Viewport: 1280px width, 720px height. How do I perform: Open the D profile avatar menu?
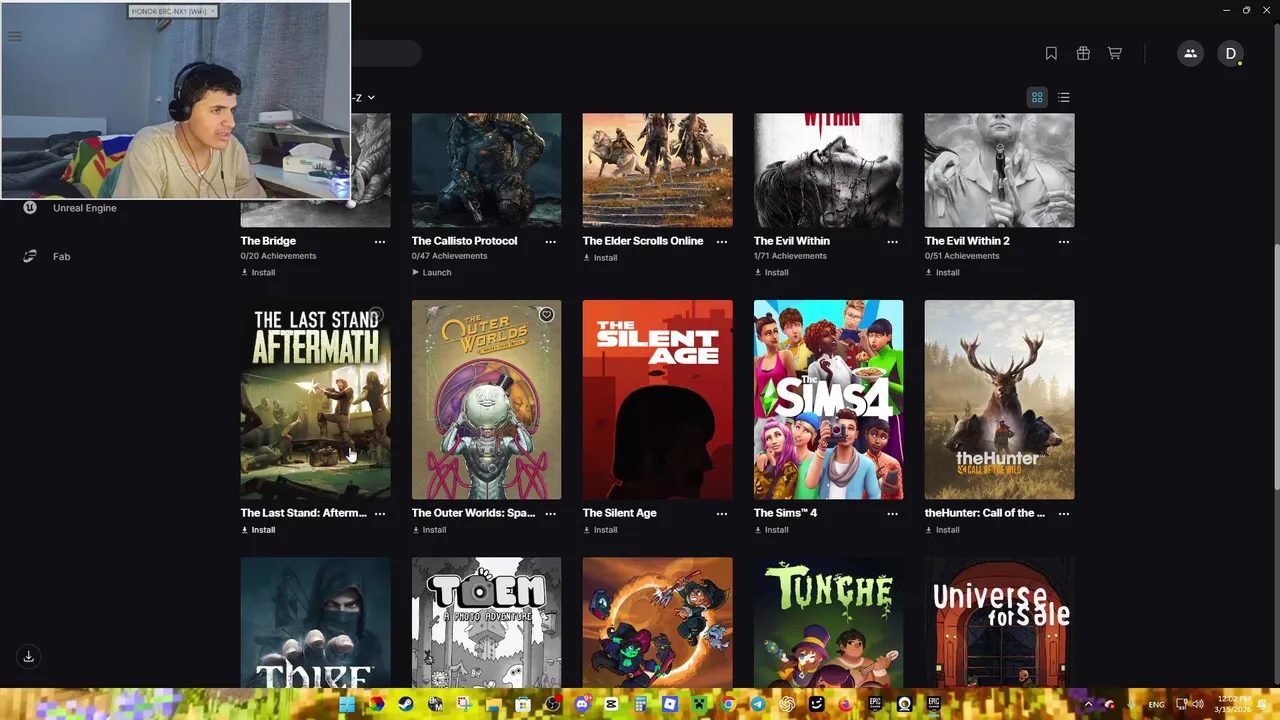tap(1231, 54)
